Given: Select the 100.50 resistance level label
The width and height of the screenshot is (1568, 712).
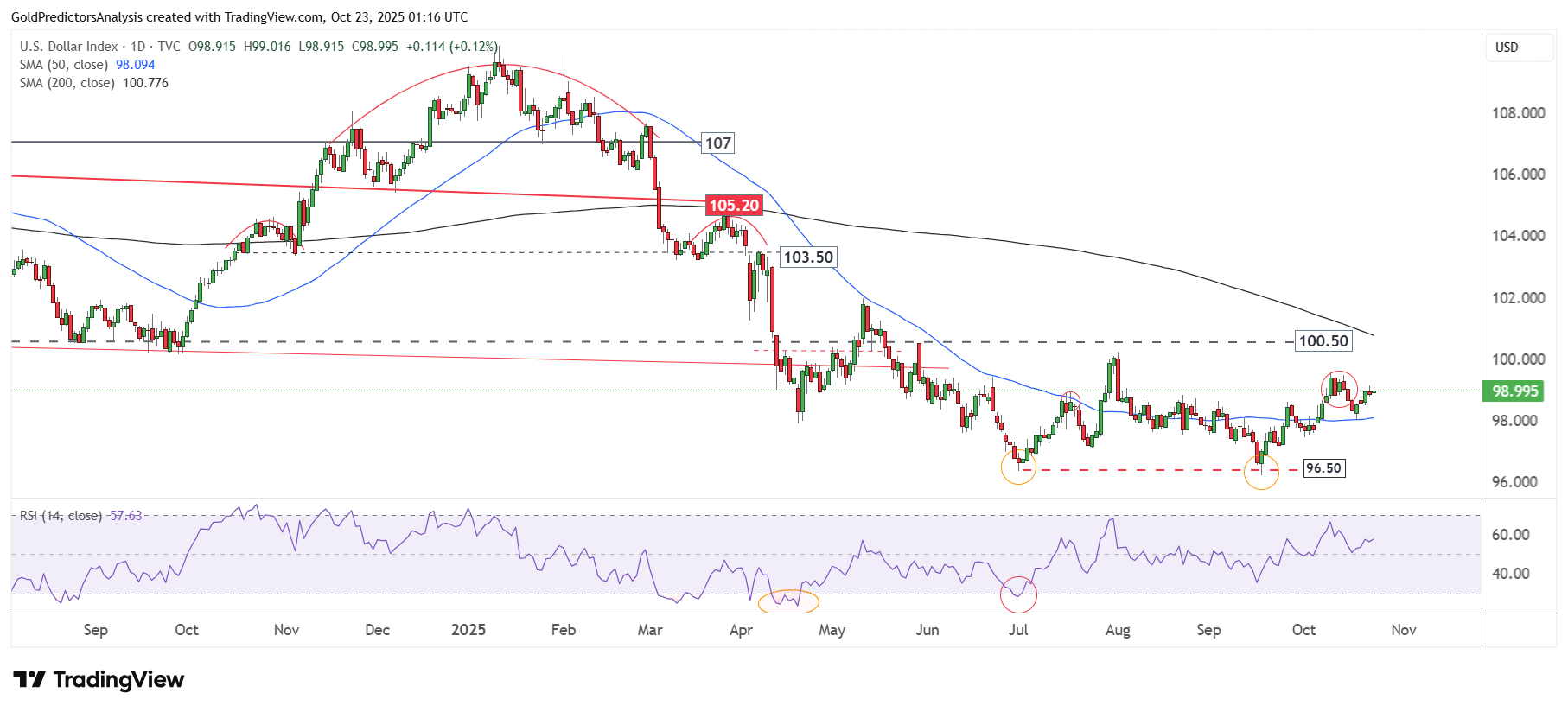Looking at the screenshot, I should pos(1323,341).
